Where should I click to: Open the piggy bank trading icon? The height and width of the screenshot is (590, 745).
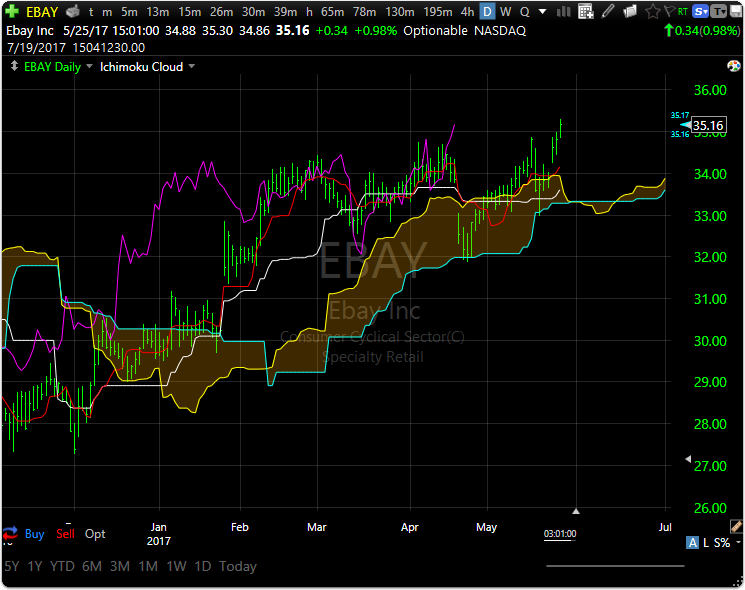[73, 11]
